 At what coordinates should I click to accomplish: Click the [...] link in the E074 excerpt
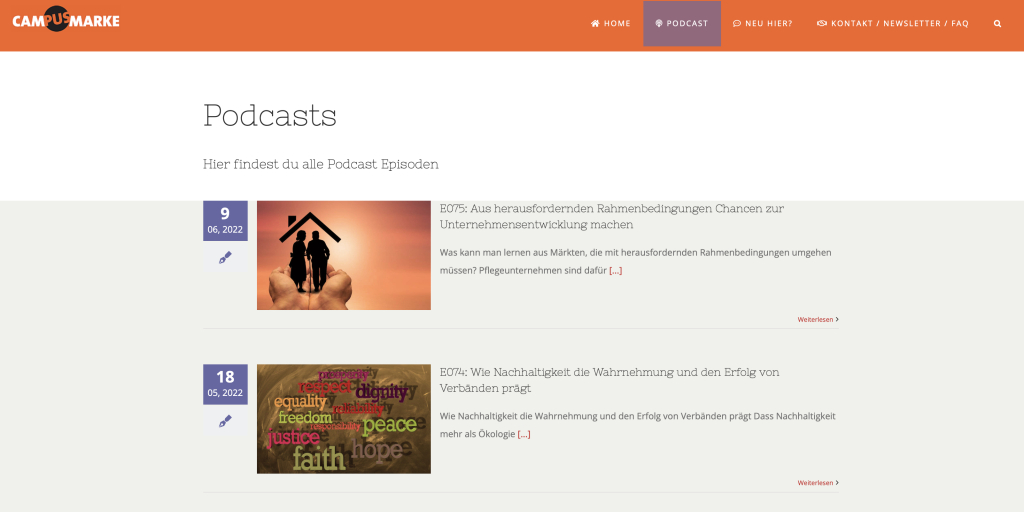pyautogui.click(x=523, y=434)
